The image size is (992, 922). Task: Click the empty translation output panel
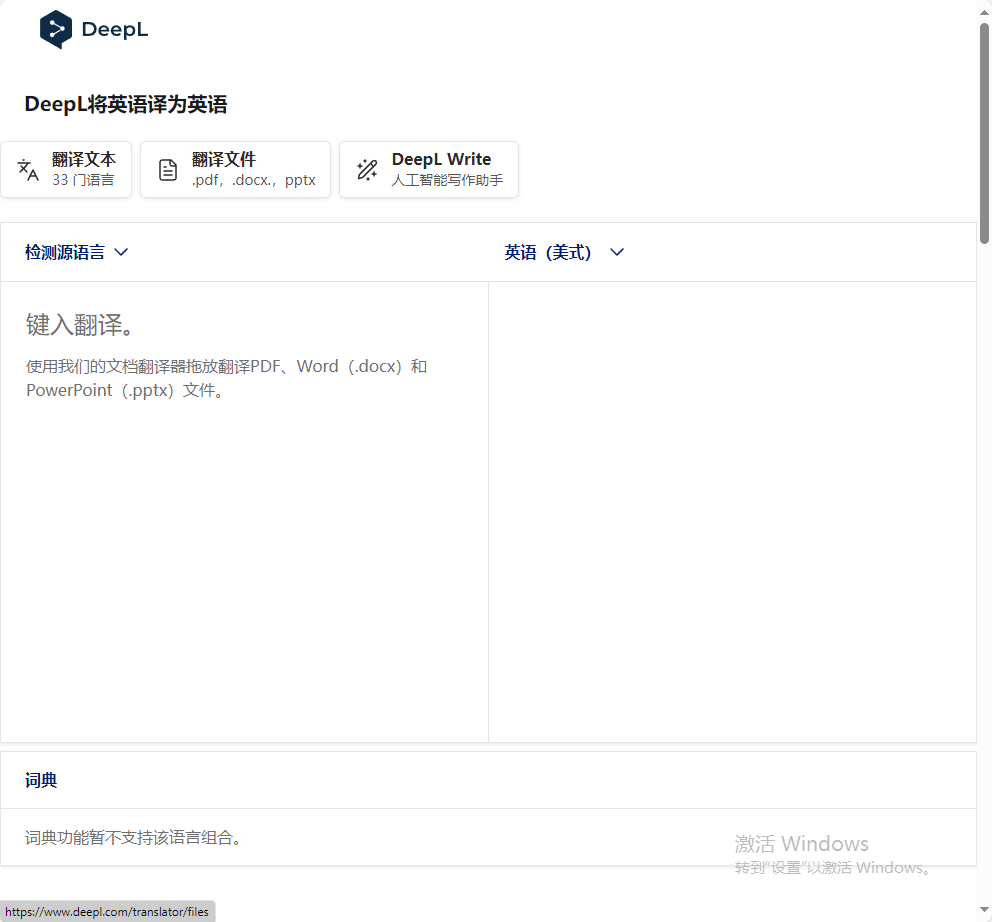(733, 511)
